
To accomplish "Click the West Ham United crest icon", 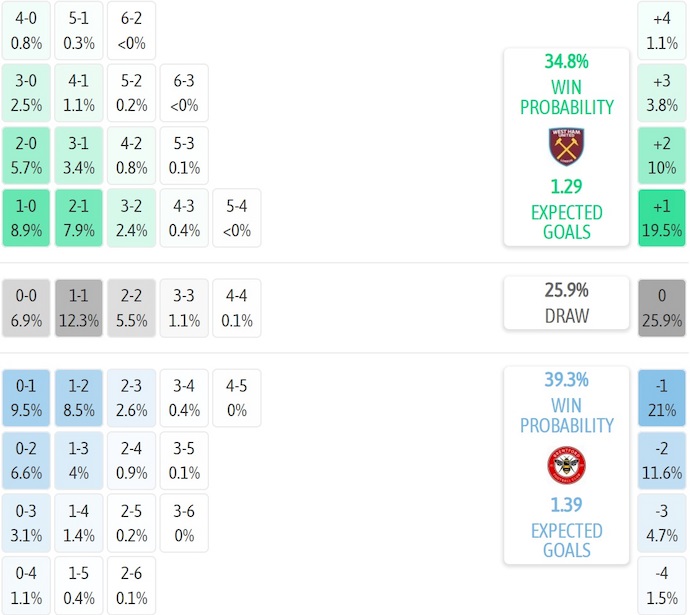I will [x=566, y=147].
